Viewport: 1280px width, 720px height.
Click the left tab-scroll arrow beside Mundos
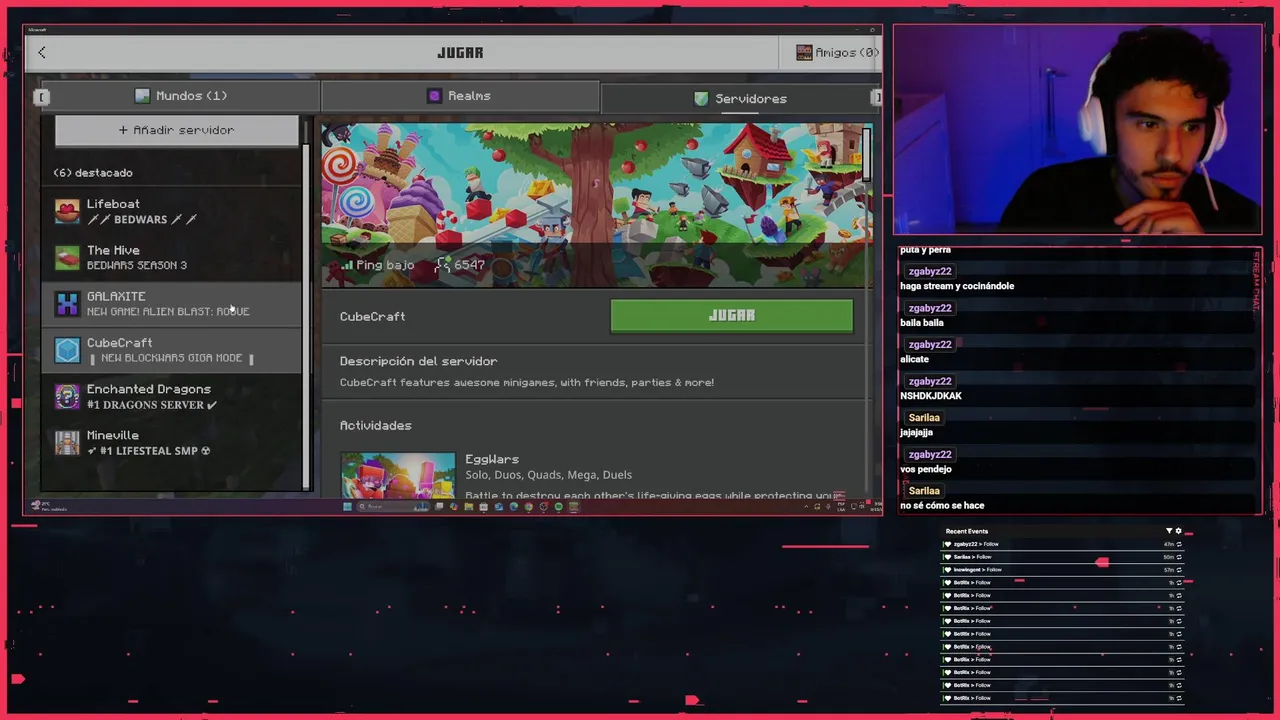click(x=41, y=97)
